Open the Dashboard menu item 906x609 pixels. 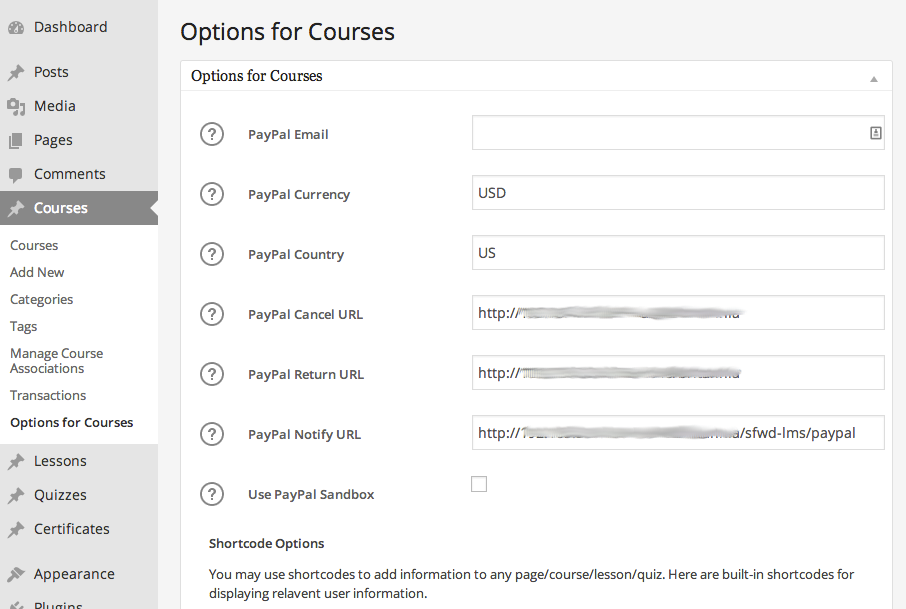[x=70, y=27]
